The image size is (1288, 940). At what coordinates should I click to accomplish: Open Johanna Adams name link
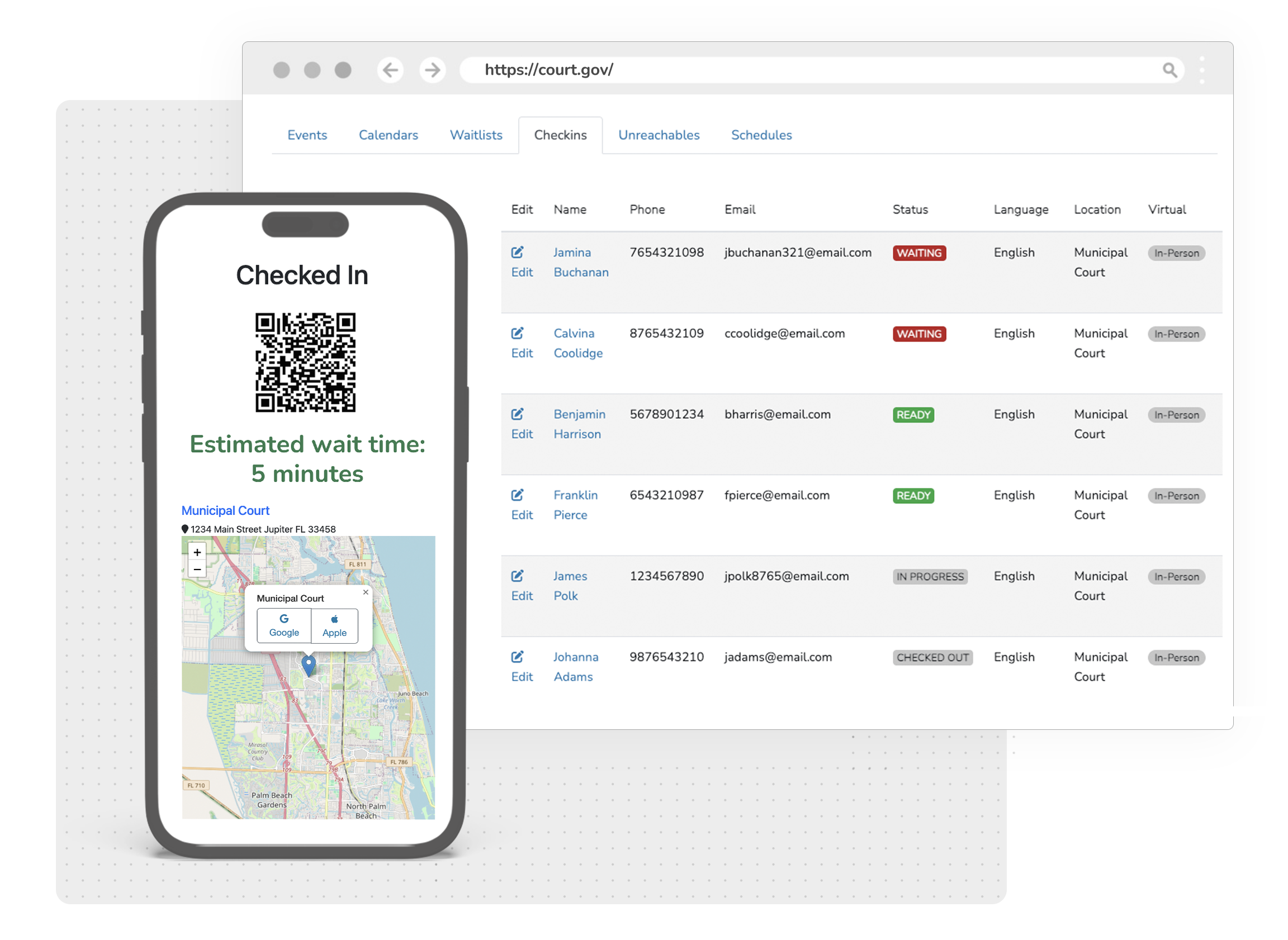pyautogui.click(x=575, y=666)
